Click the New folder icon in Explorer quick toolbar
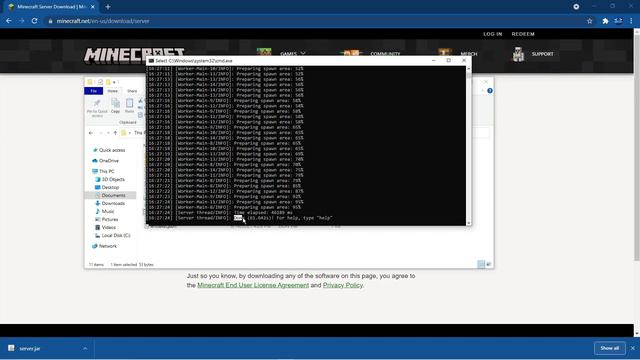The height and width of the screenshot is (360, 640). (108, 82)
